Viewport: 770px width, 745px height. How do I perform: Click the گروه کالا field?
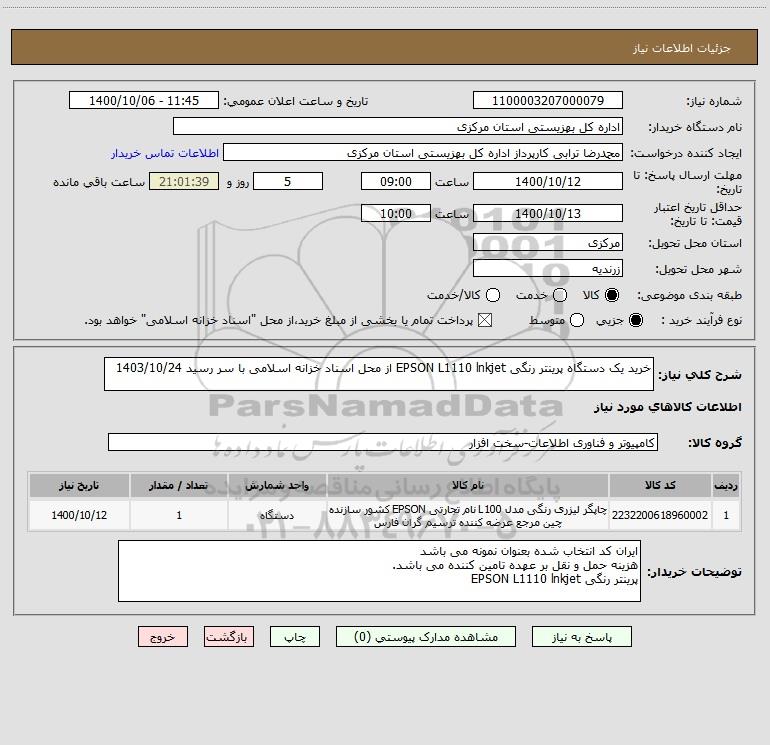(x=383, y=442)
